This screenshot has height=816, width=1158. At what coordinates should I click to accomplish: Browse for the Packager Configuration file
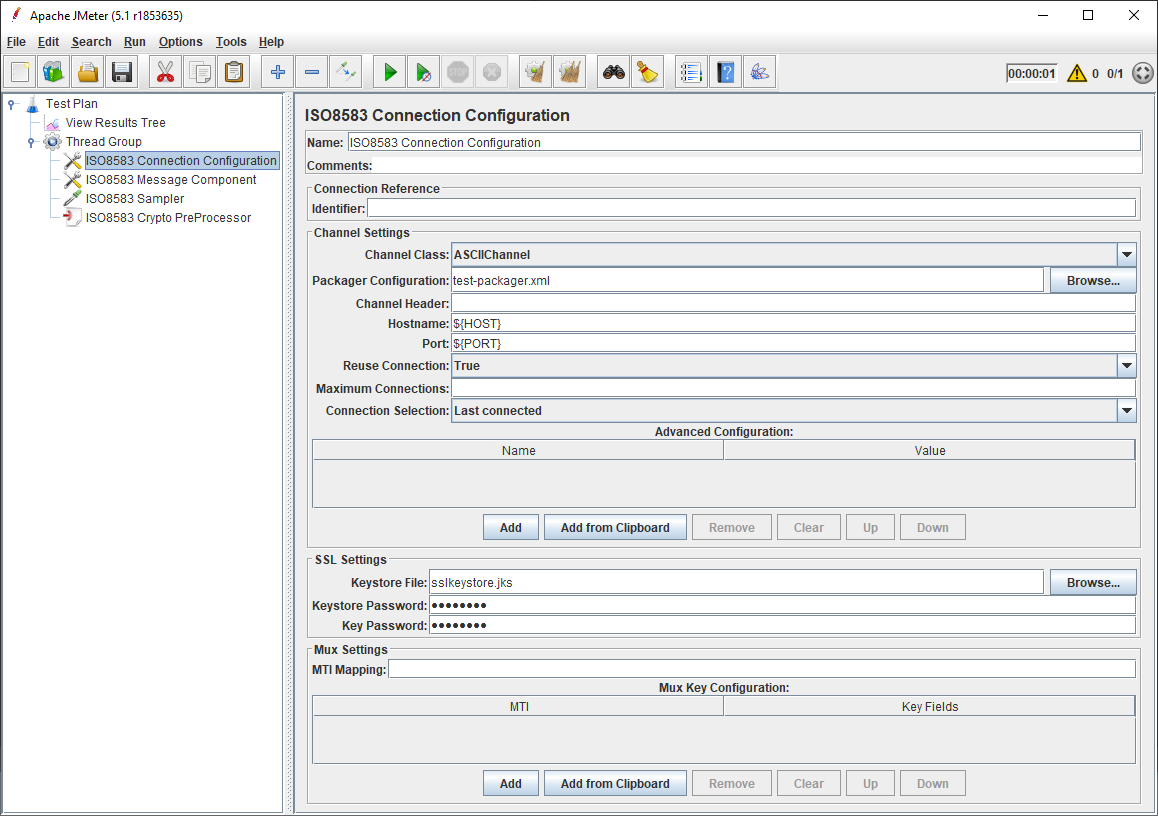(1093, 281)
